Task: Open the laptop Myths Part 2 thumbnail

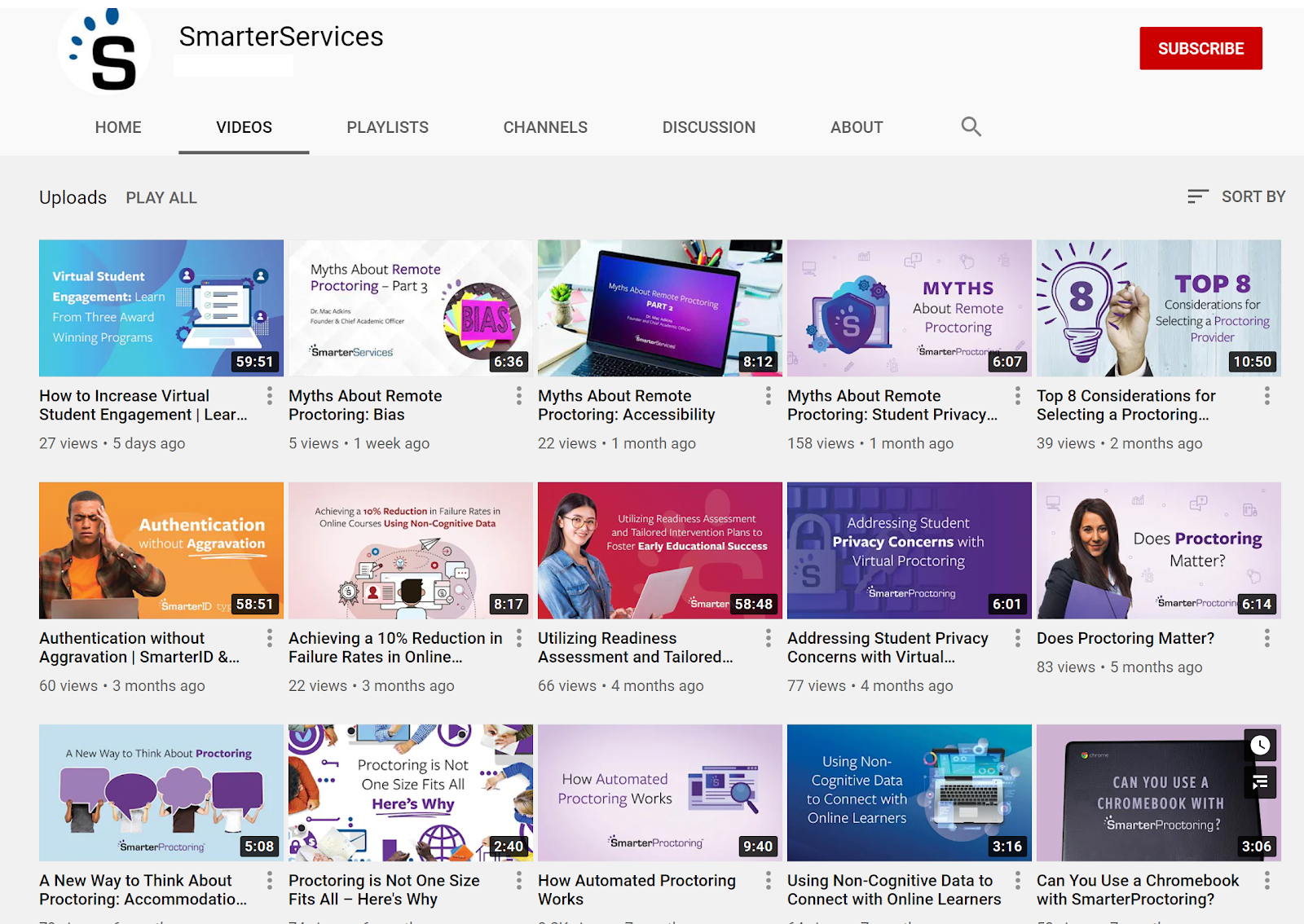Action: click(660, 308)
